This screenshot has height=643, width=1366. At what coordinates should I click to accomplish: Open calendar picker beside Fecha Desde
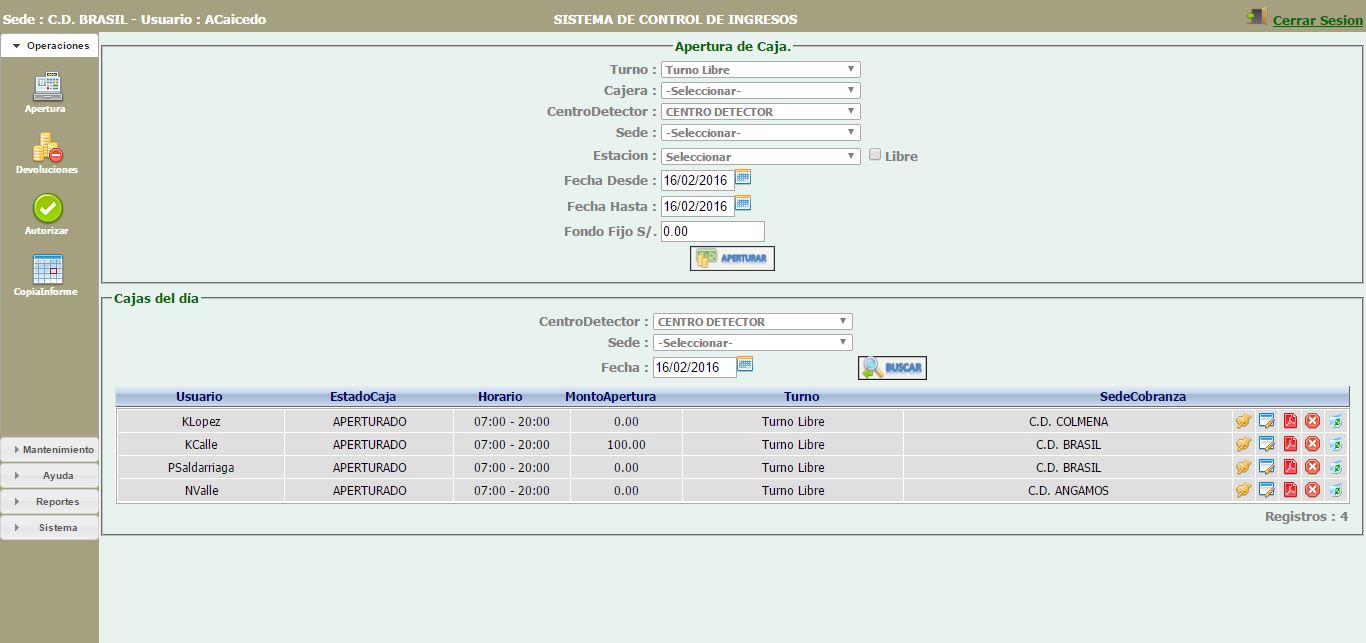743,178
